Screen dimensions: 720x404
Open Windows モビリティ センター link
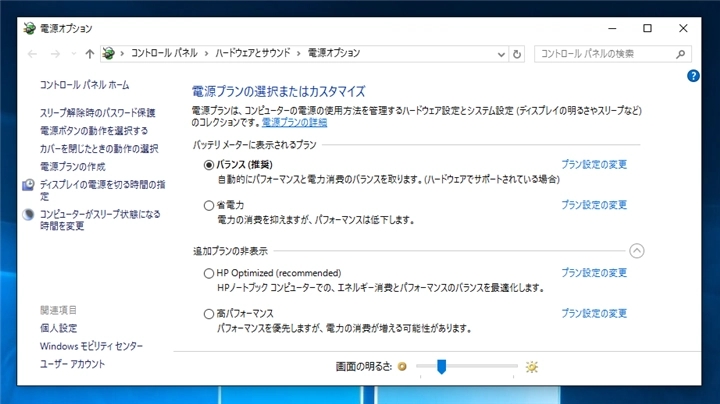91,346
